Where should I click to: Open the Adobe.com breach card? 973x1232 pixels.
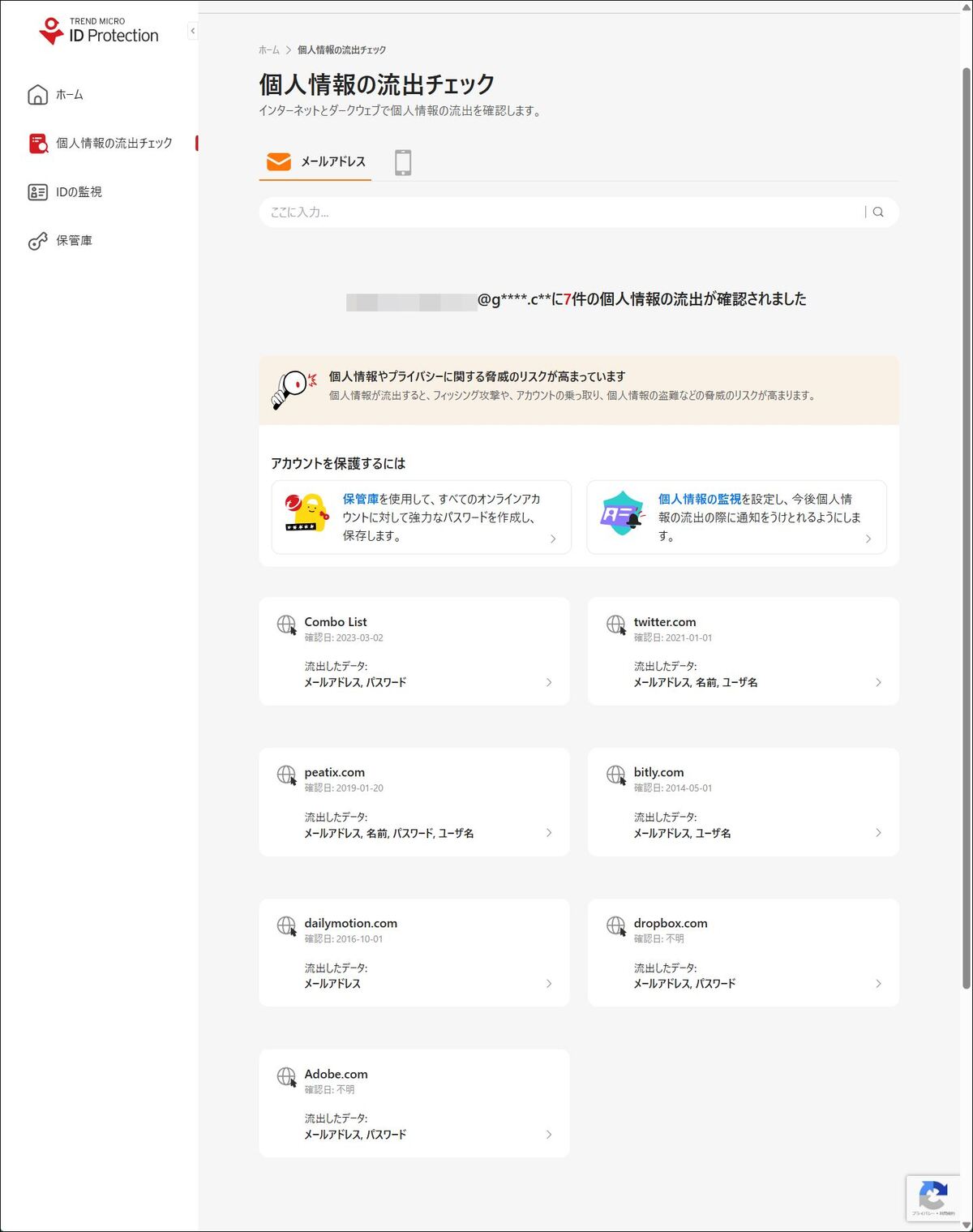tap(414, 1103)
